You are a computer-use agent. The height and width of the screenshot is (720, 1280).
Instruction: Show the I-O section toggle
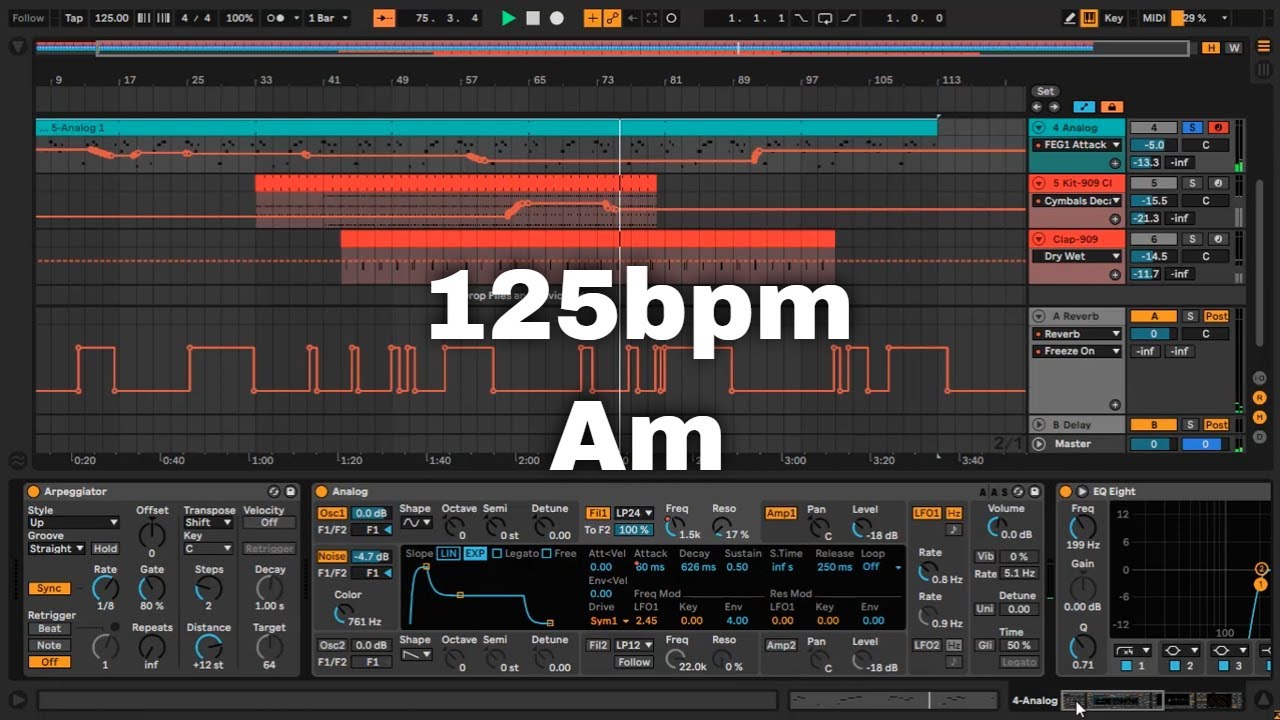click(x=1261, y=379)
